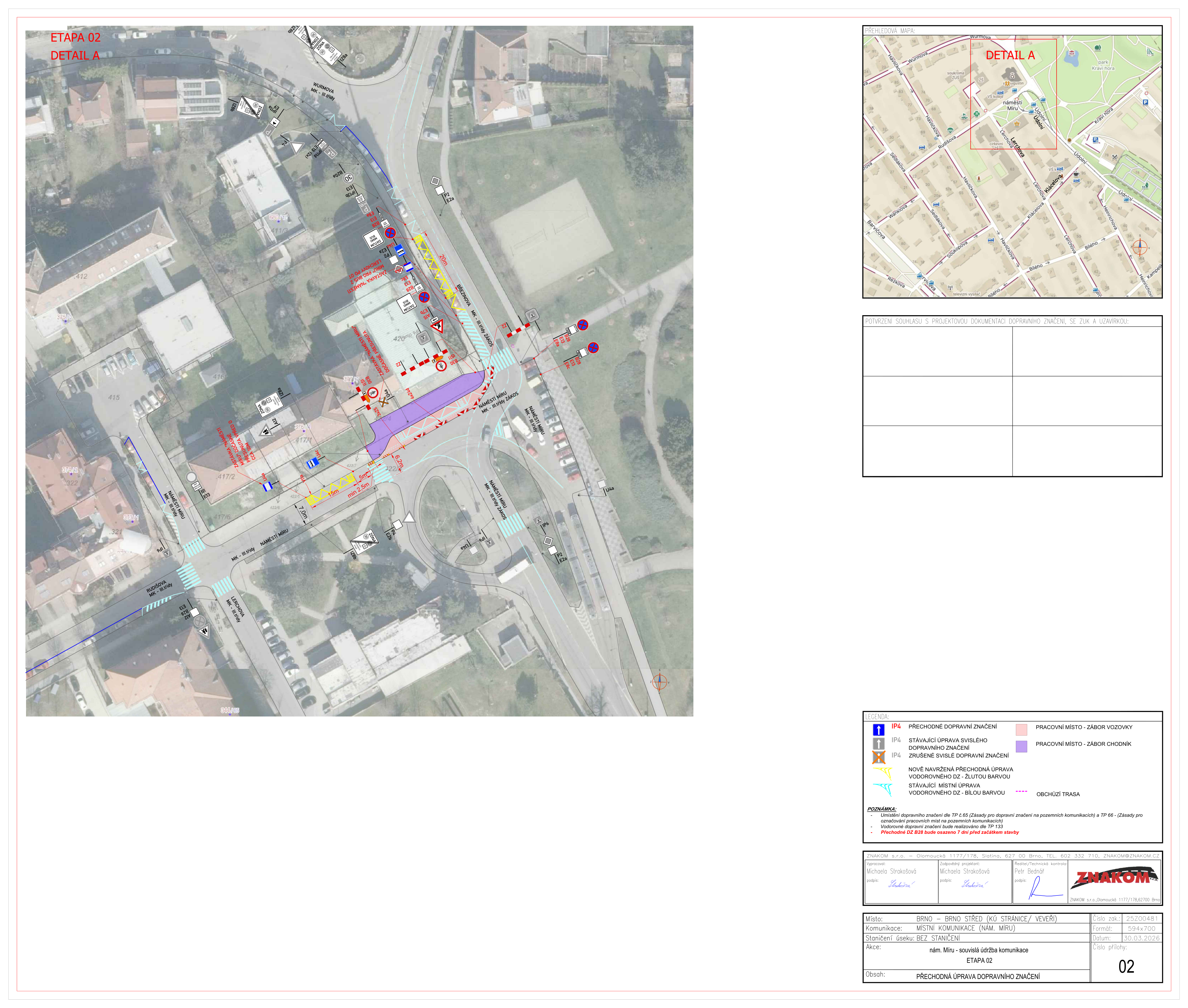The image size is (1188, 1008).
Task: Click the 'OBCHŮZÍ TRASA' legend text
Action: pos(1058,794)
